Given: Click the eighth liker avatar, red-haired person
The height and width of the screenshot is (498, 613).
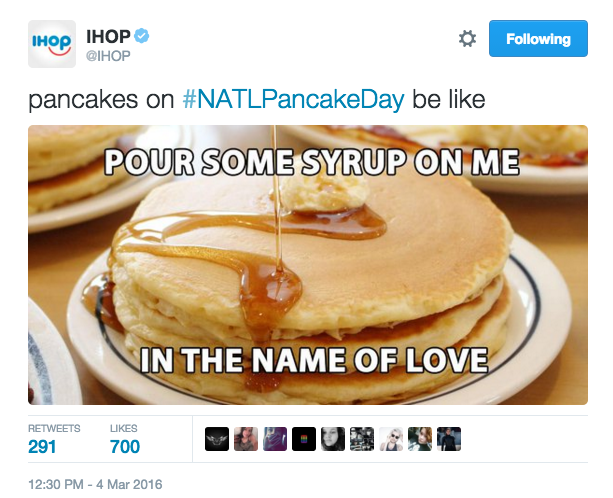Looking at the screenshot, I should point(420,439).
